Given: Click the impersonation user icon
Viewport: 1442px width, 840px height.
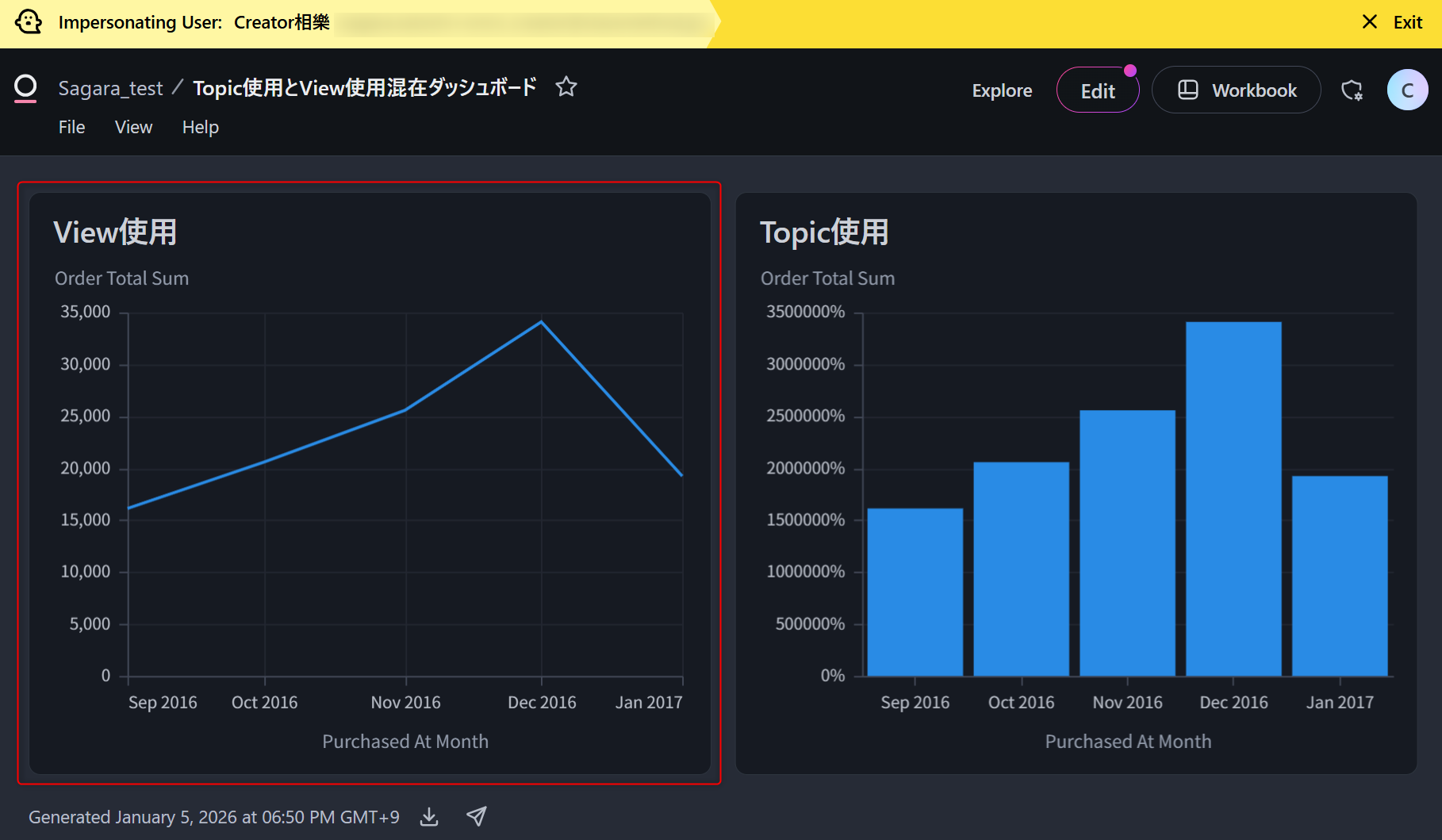Looking at the screenshot, I should tap(29, 22).
